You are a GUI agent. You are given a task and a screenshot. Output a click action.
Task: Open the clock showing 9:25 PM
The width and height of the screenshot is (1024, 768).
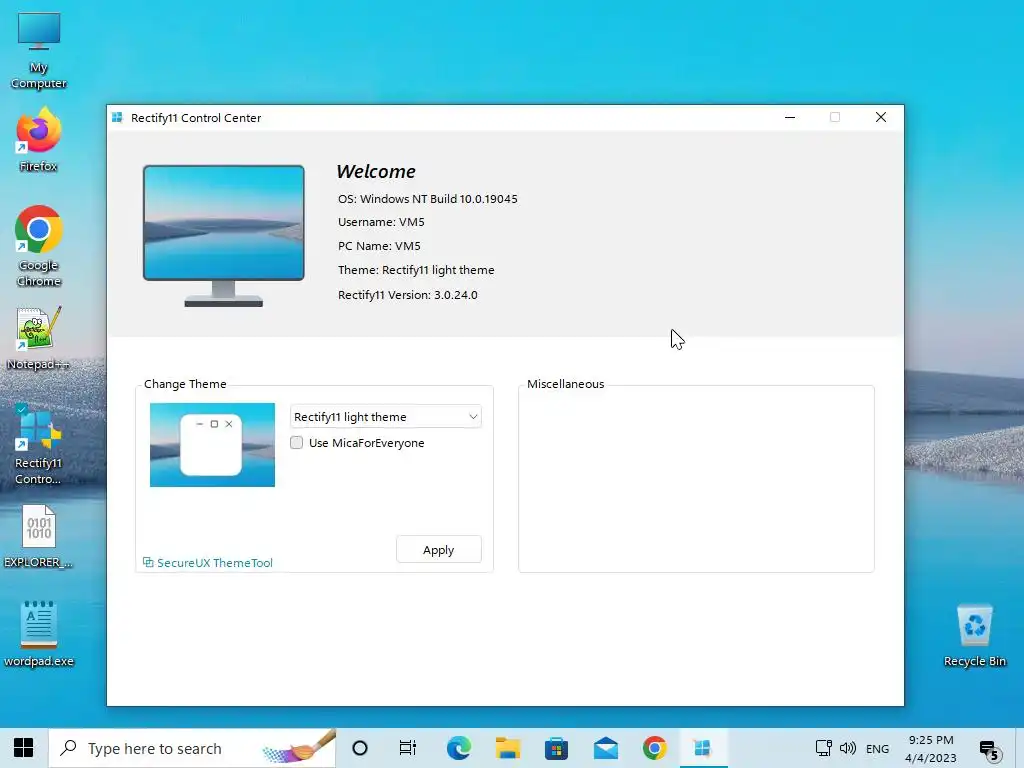click(x=931, y=748)
